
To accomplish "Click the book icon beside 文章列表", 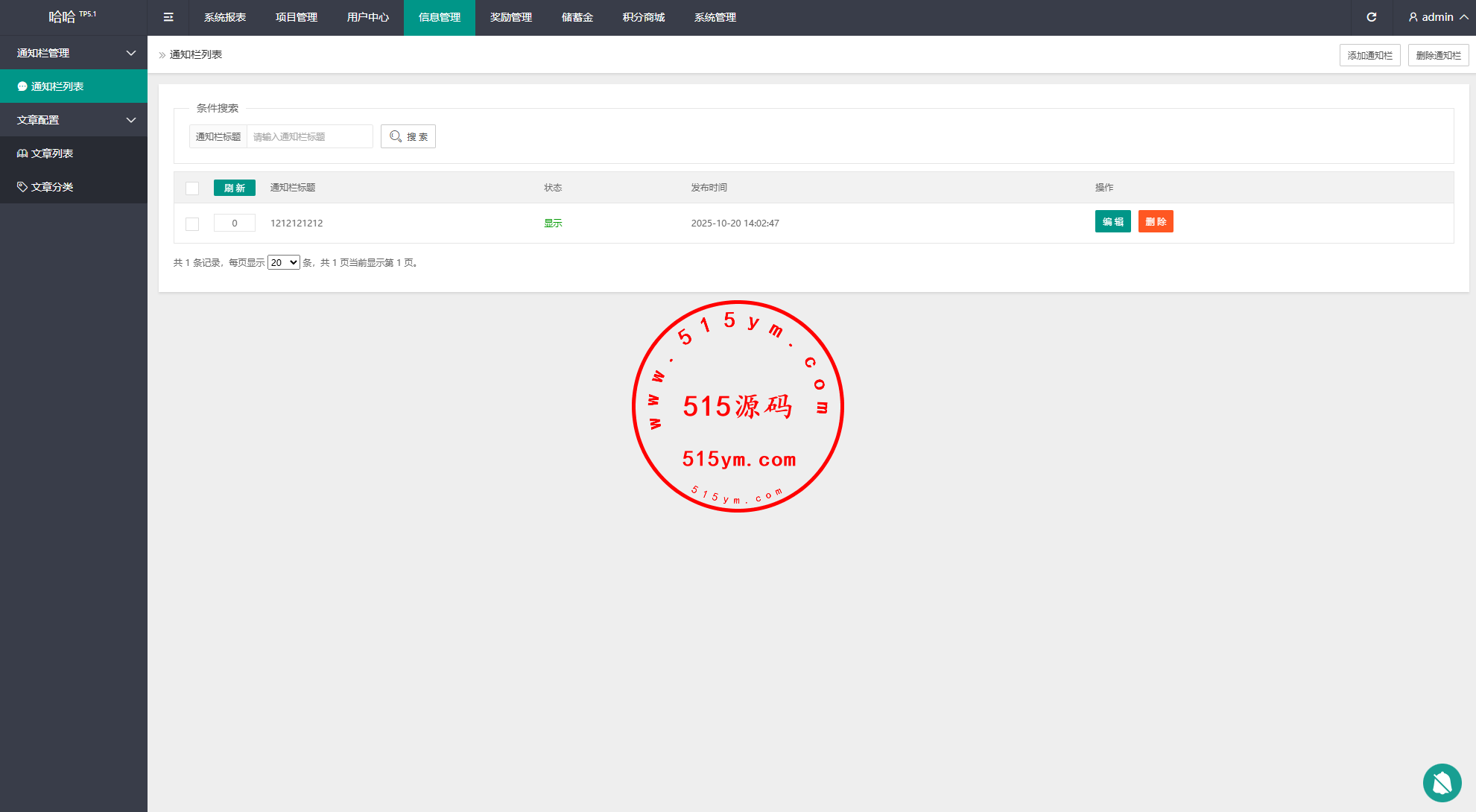I will pos(22,153).
